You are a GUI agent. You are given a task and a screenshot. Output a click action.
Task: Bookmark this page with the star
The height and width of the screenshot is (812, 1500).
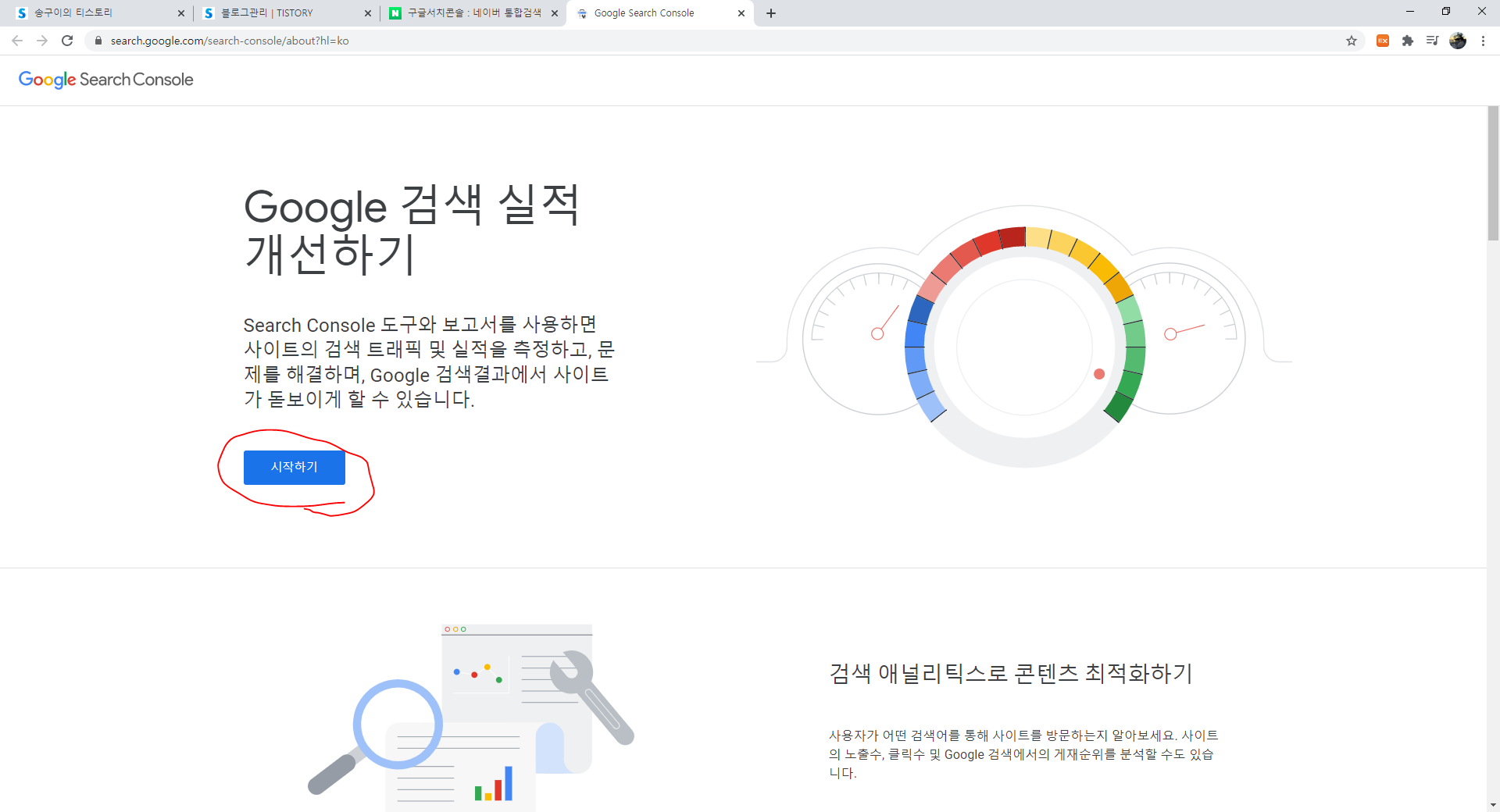click(x=1352, y=41)
